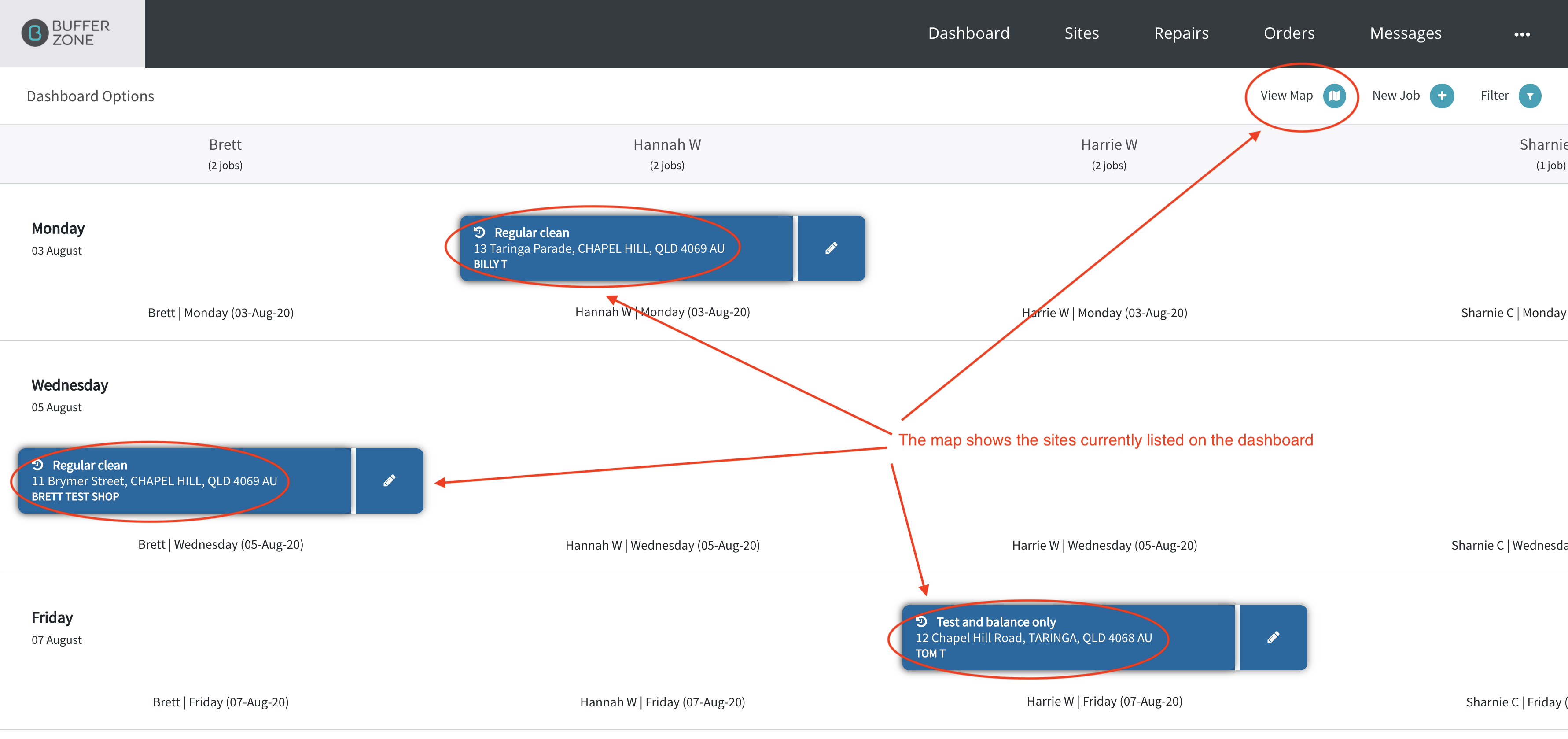1568x739 pixels.
Task: Click the New Job plus icon
Action: pos(1441,96)
